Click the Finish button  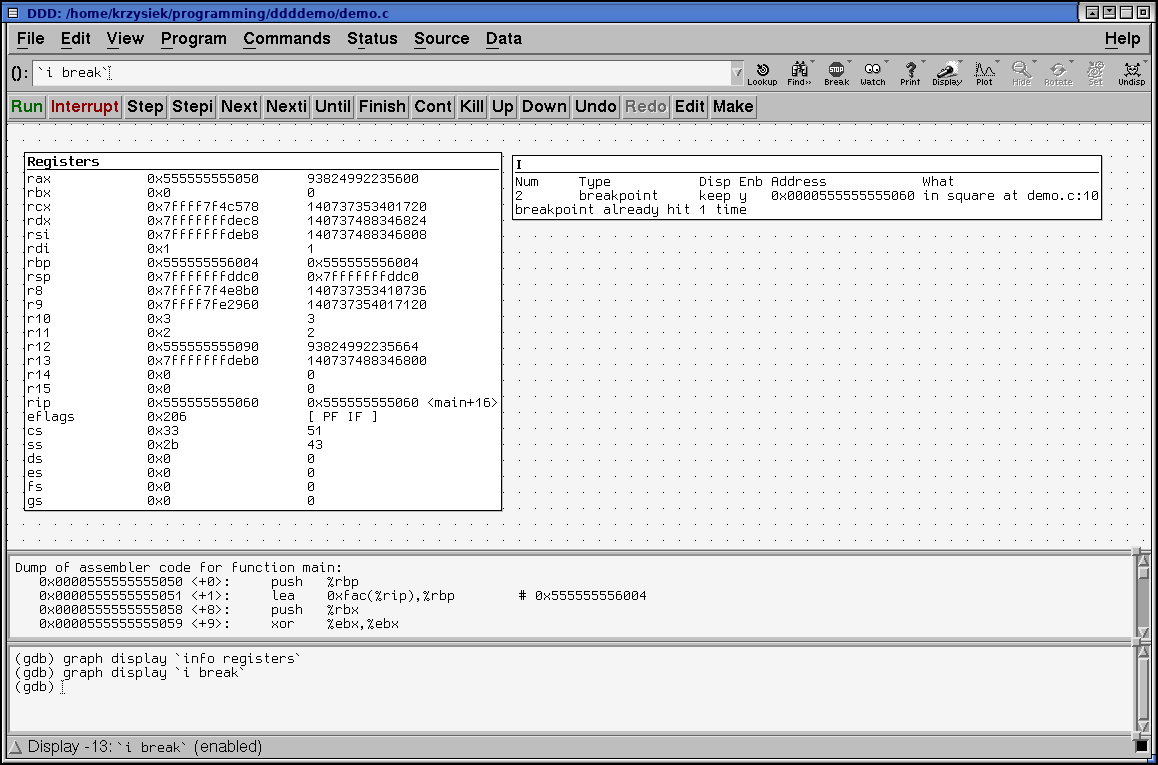click(382, 106)
